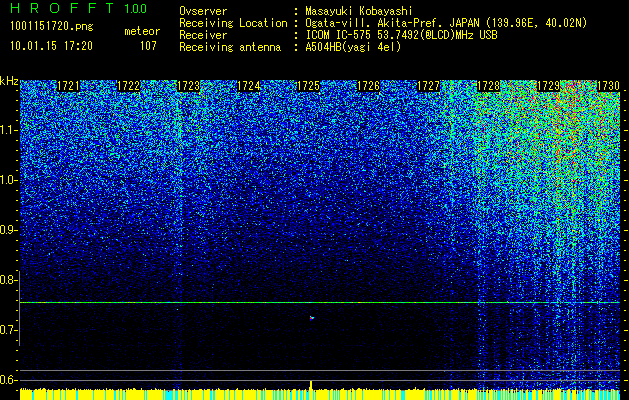This screenshot has height=400, width=629.
Task: Click the meteor count value 107
Action: coord(148,46)
